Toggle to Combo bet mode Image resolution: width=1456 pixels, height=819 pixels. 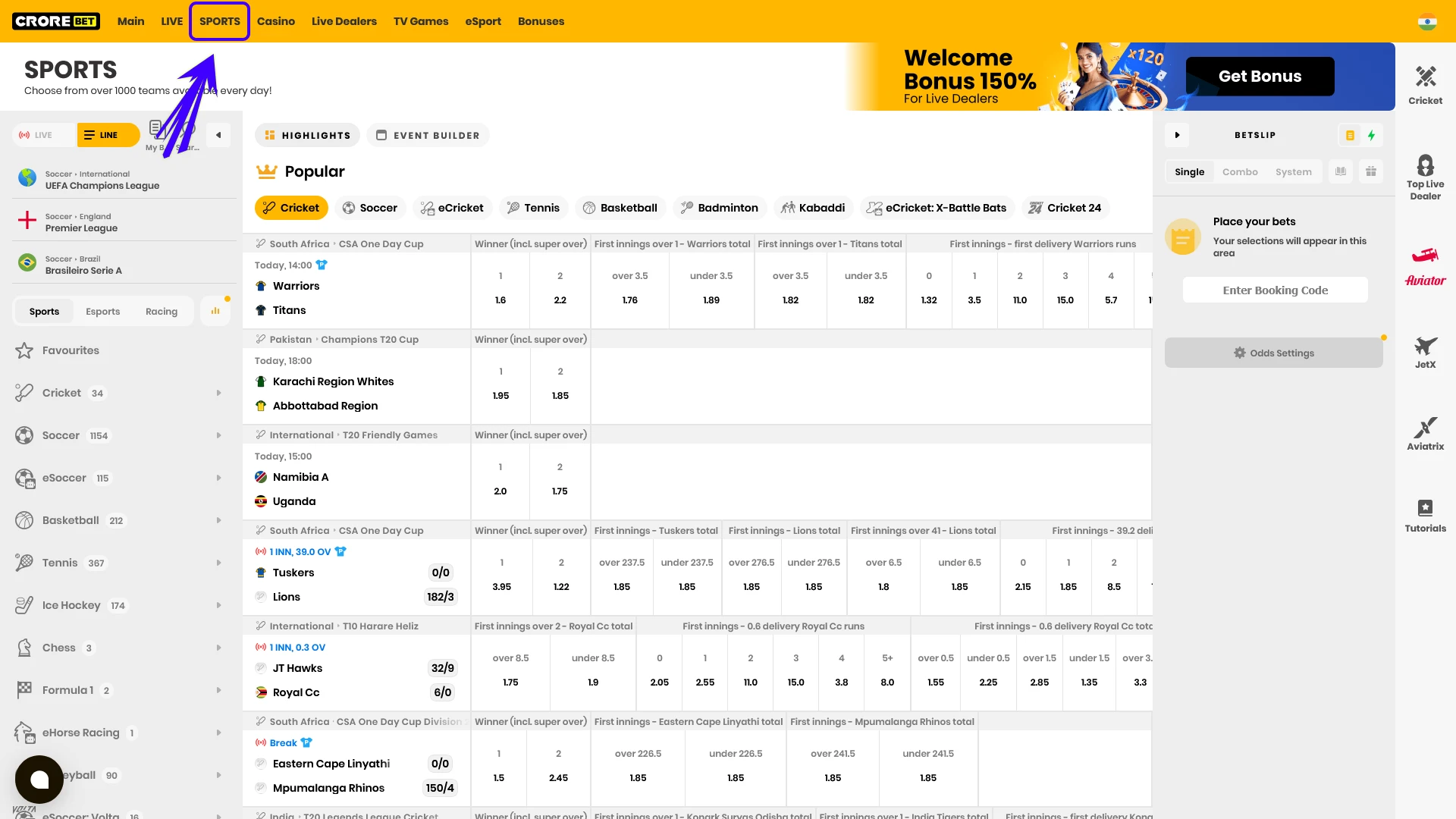click(1241, 171)
